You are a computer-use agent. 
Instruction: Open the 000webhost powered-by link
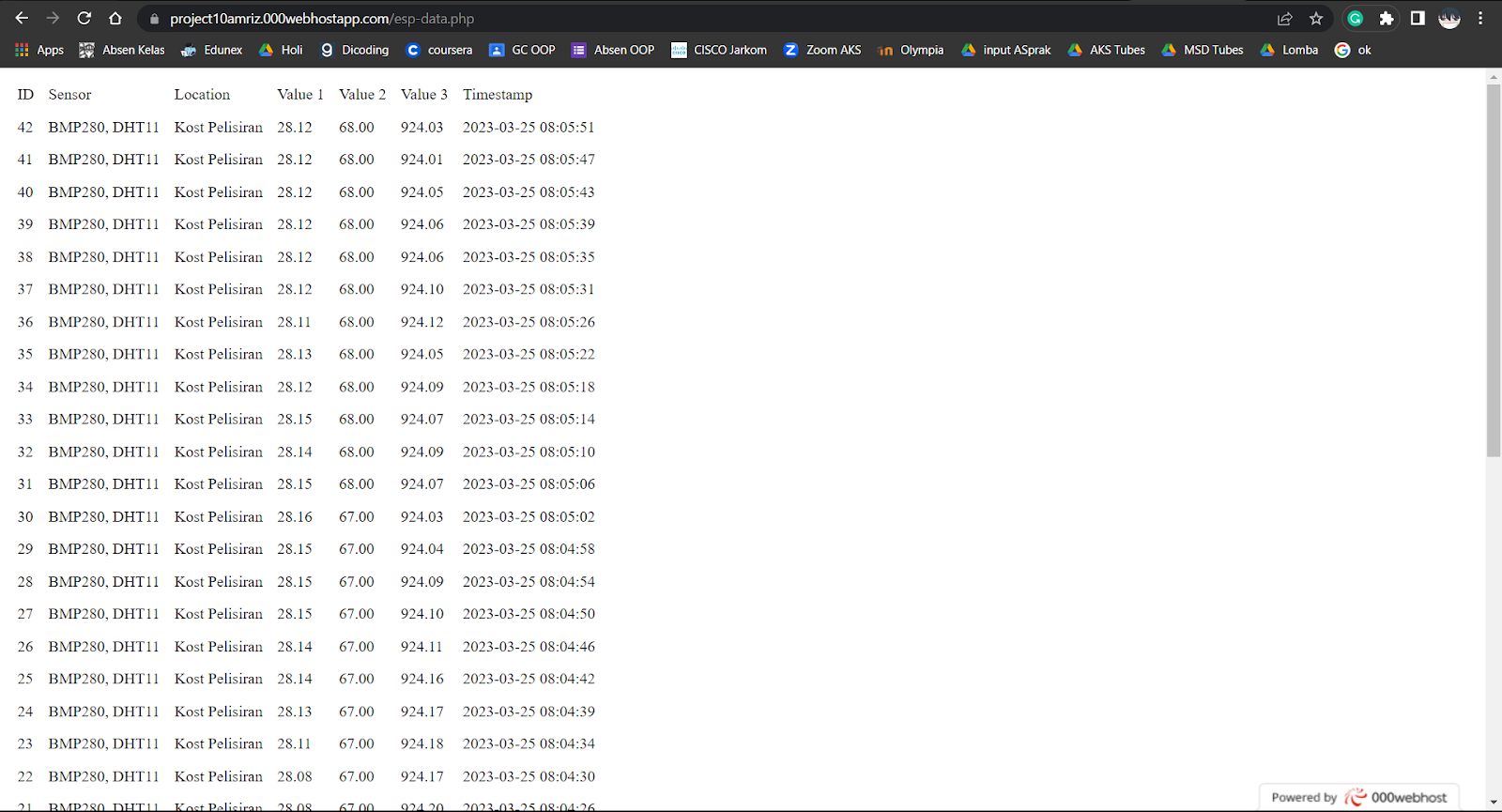pyautogui.click(x=1359, y=797)
